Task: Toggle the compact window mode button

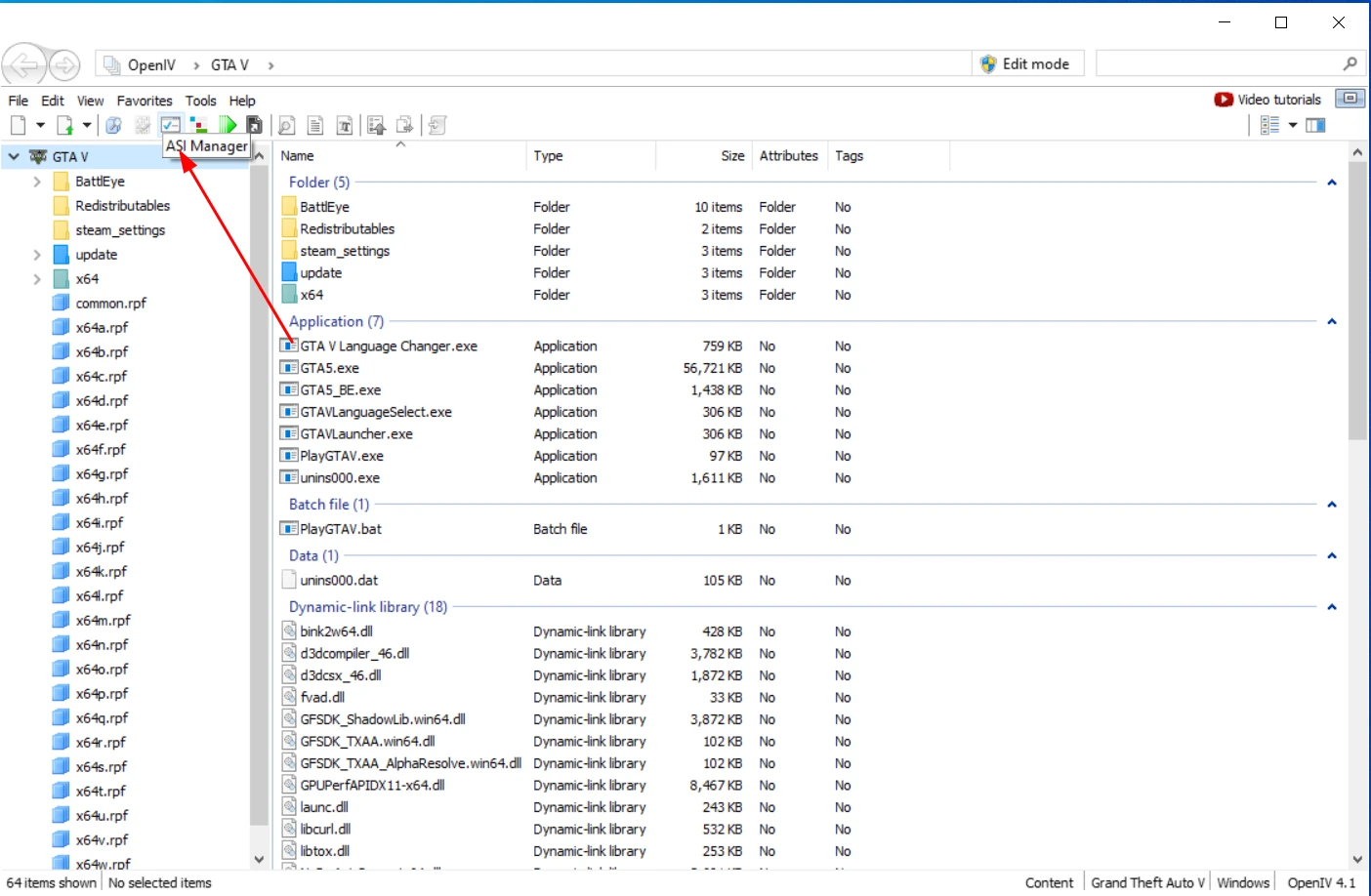Action: [x=1350, y=99]
